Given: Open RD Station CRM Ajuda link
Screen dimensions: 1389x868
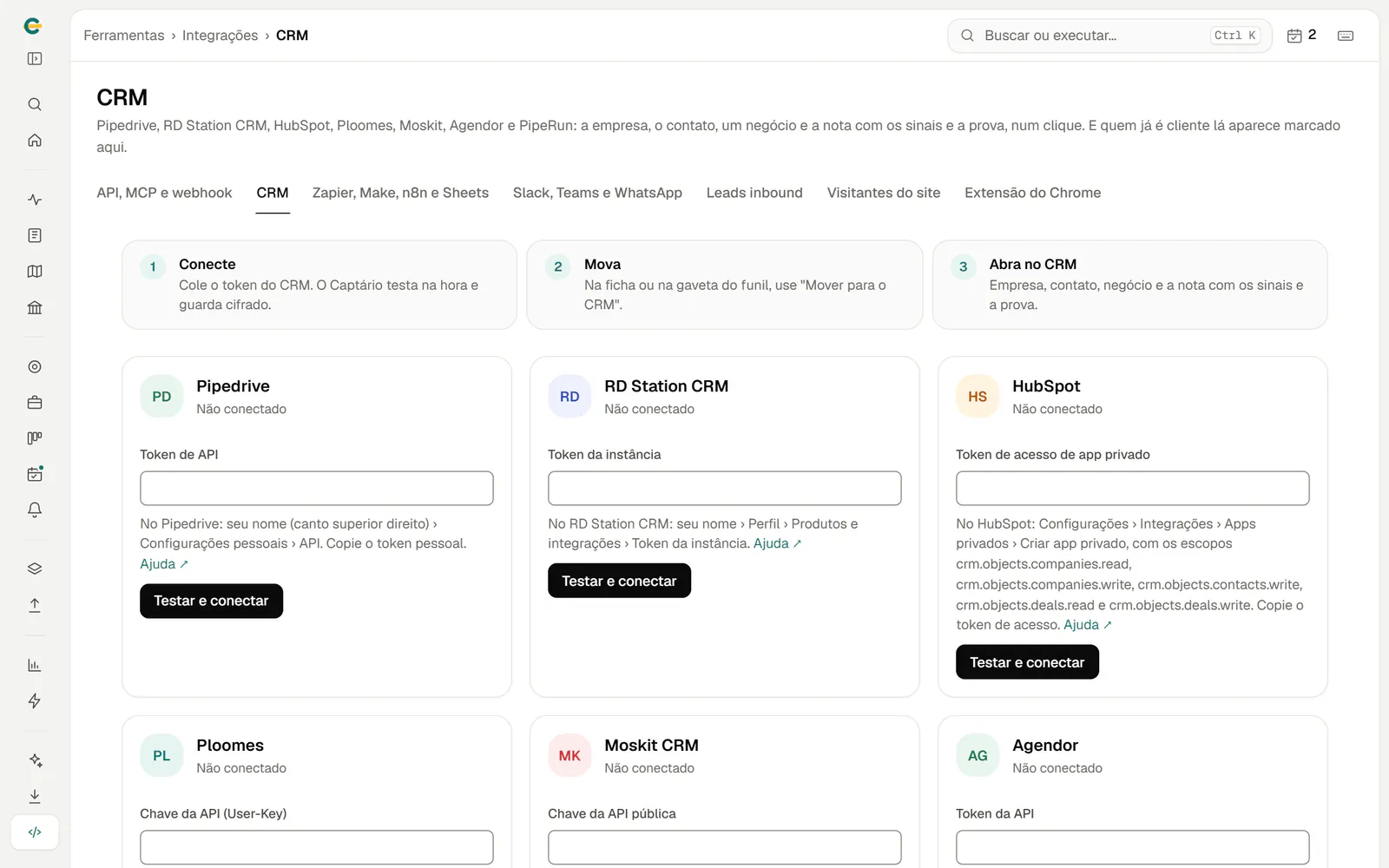Looking at the screenshot, I should coord(777,543).
